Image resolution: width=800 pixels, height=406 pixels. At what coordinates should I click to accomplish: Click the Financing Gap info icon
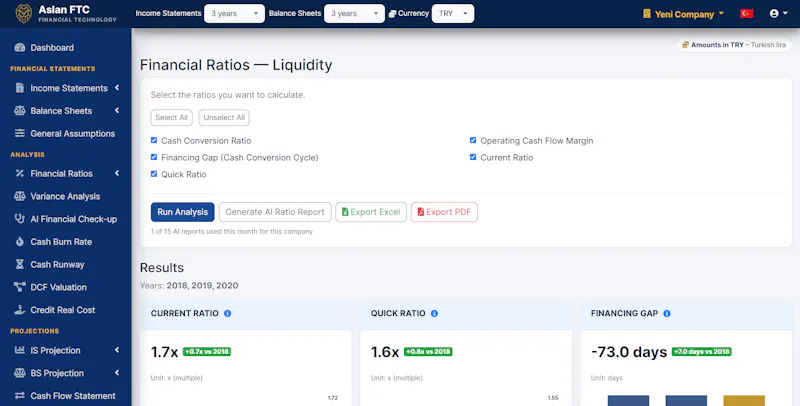(x=667, y=313)
